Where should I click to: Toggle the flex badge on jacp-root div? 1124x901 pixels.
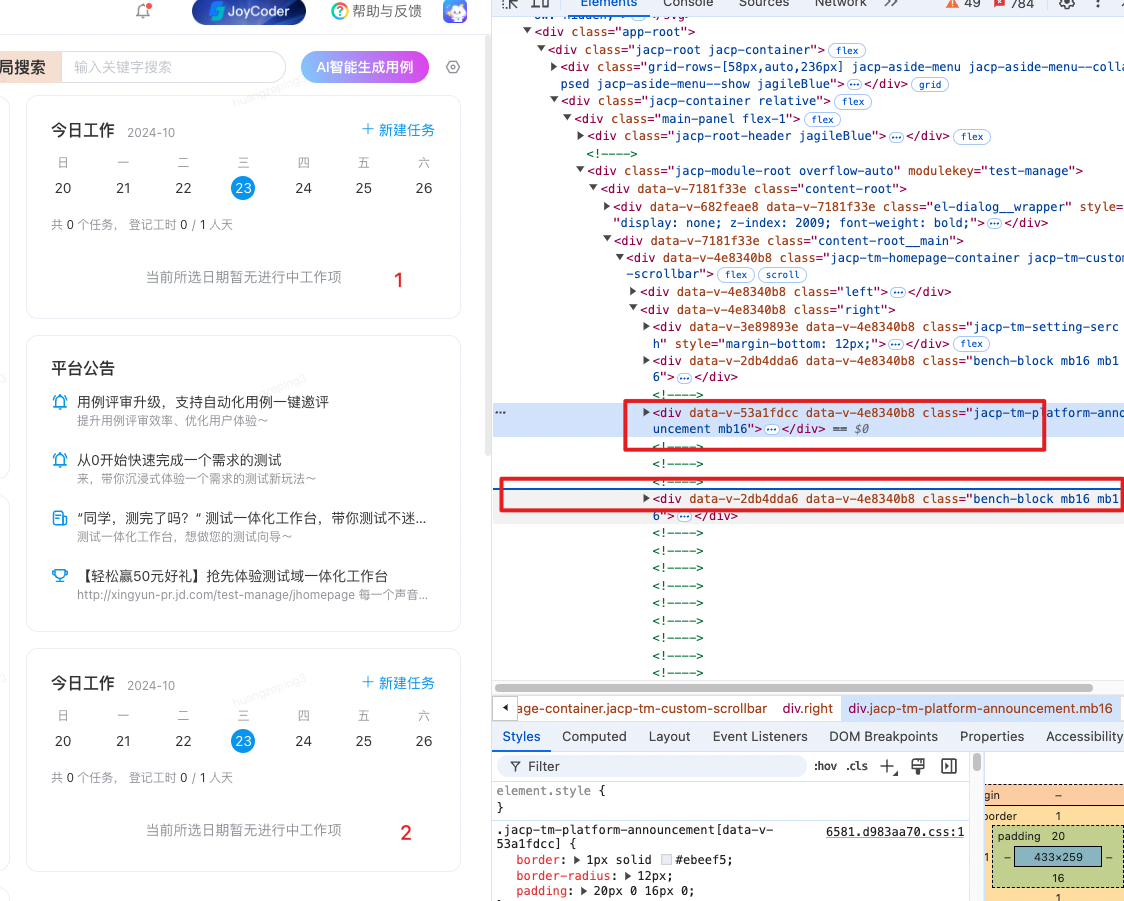tap(848, 50)
